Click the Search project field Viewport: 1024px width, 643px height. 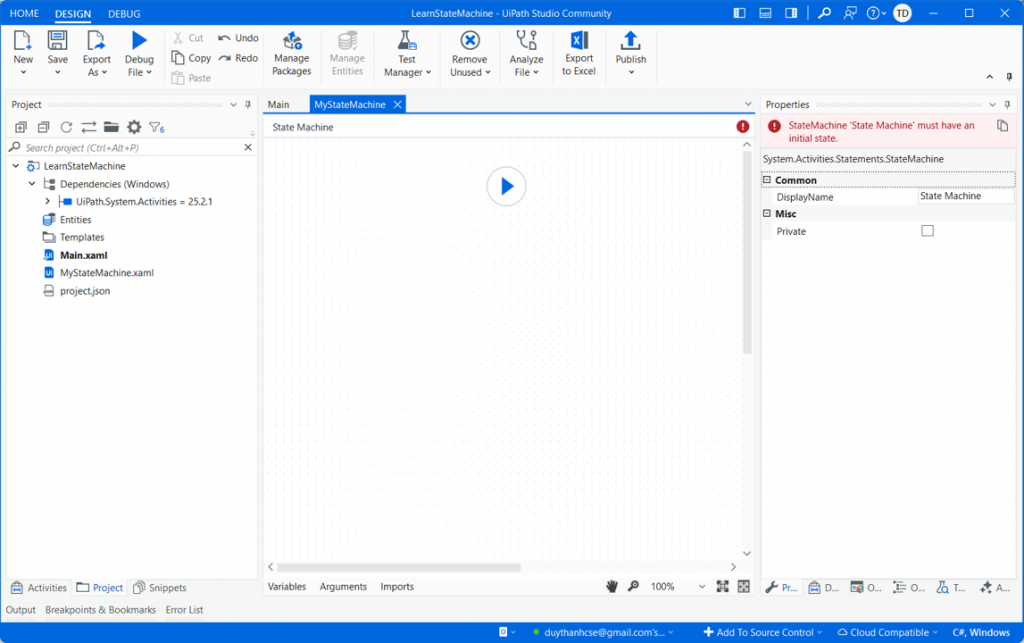131,148
